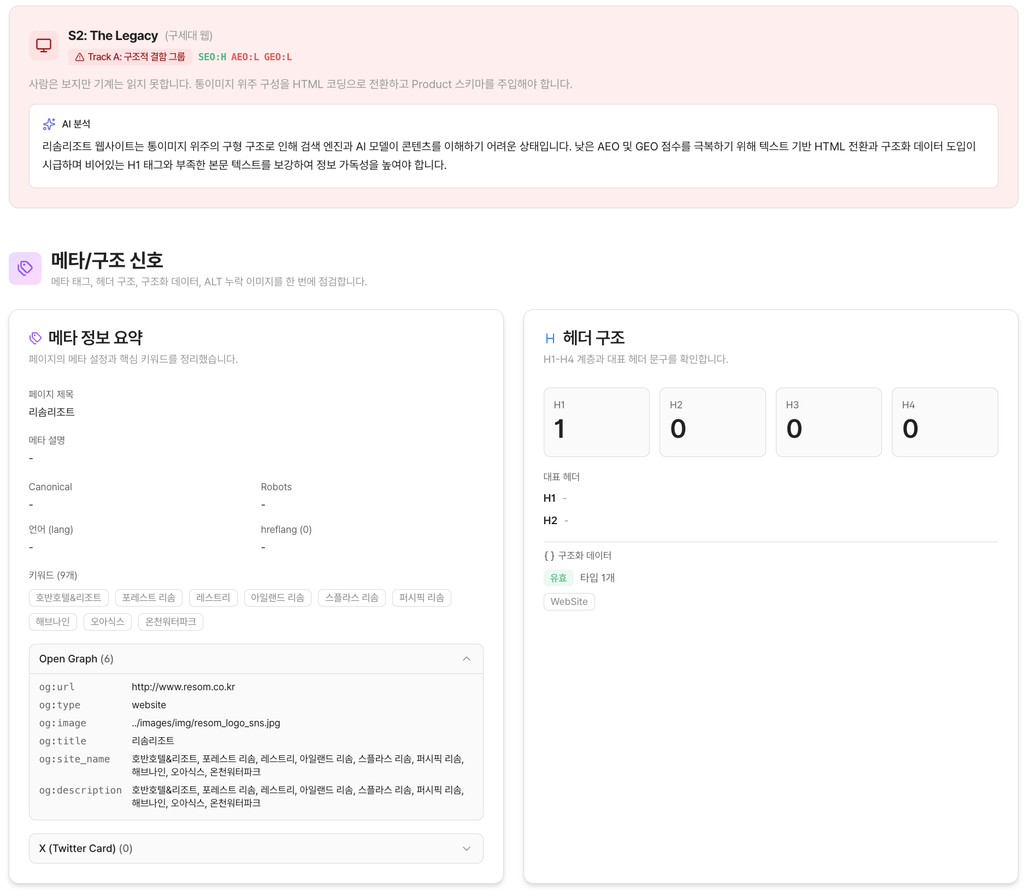Select the 레스트리 keyword chip
The height and width of the screenshot is (892, 1024).
[214, 597]
